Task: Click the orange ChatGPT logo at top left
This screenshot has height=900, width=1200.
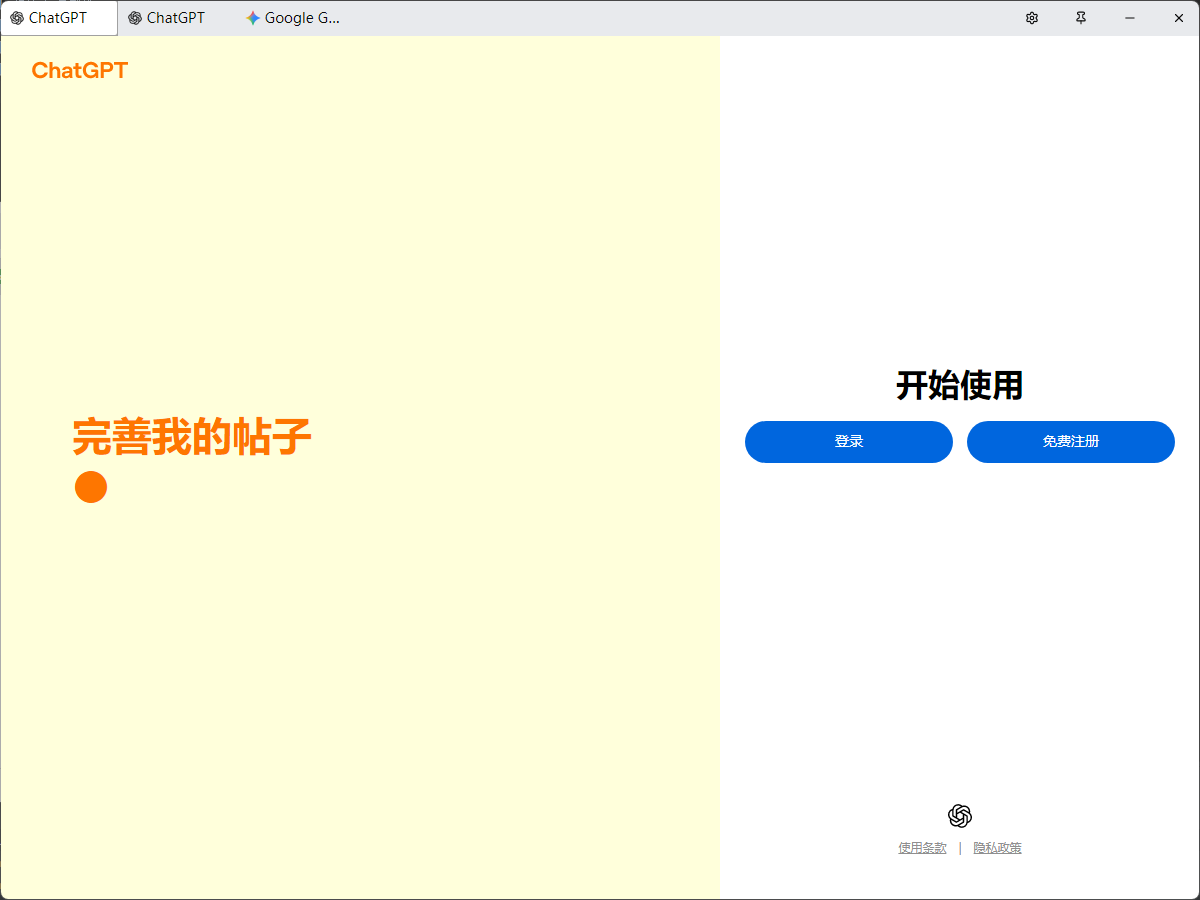Action: [x=80, y=70]
